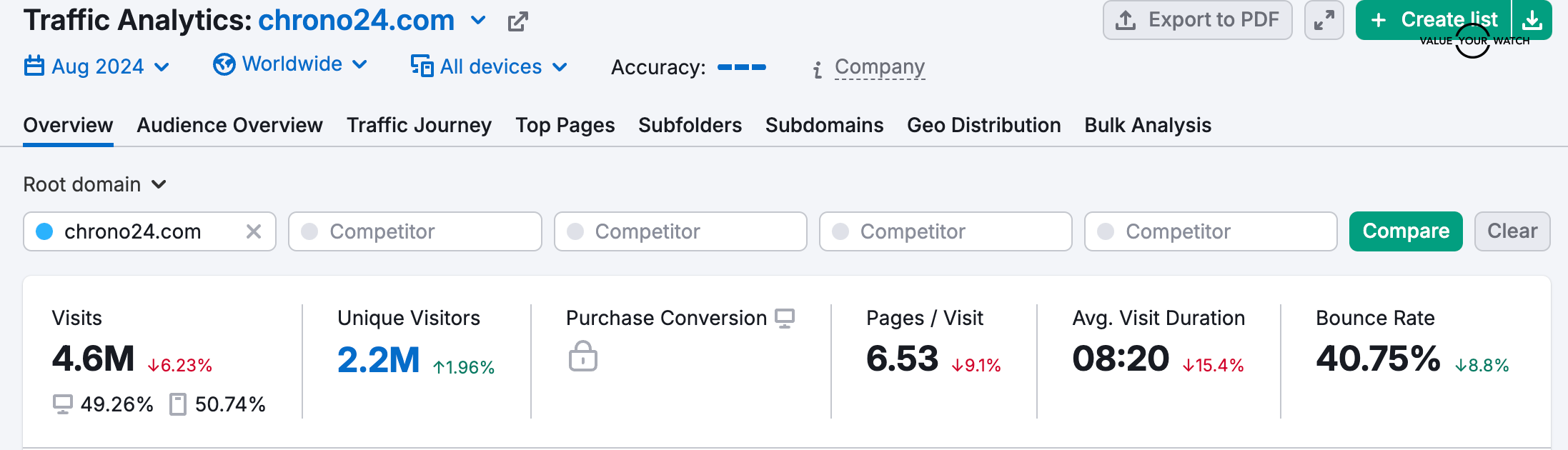Click the mobile traffic share icon
The height and width of the screenshot is (450, 1568).
(177, 404)
